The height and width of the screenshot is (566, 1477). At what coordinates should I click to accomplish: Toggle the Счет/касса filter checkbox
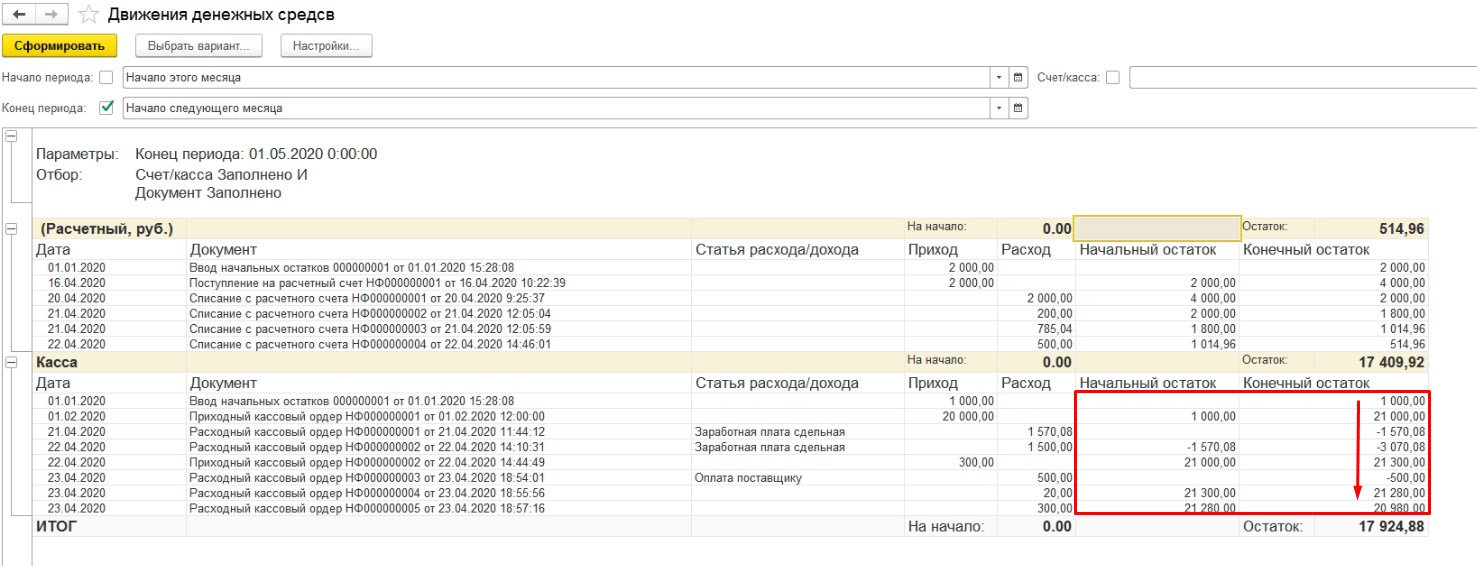point(1112,77)
